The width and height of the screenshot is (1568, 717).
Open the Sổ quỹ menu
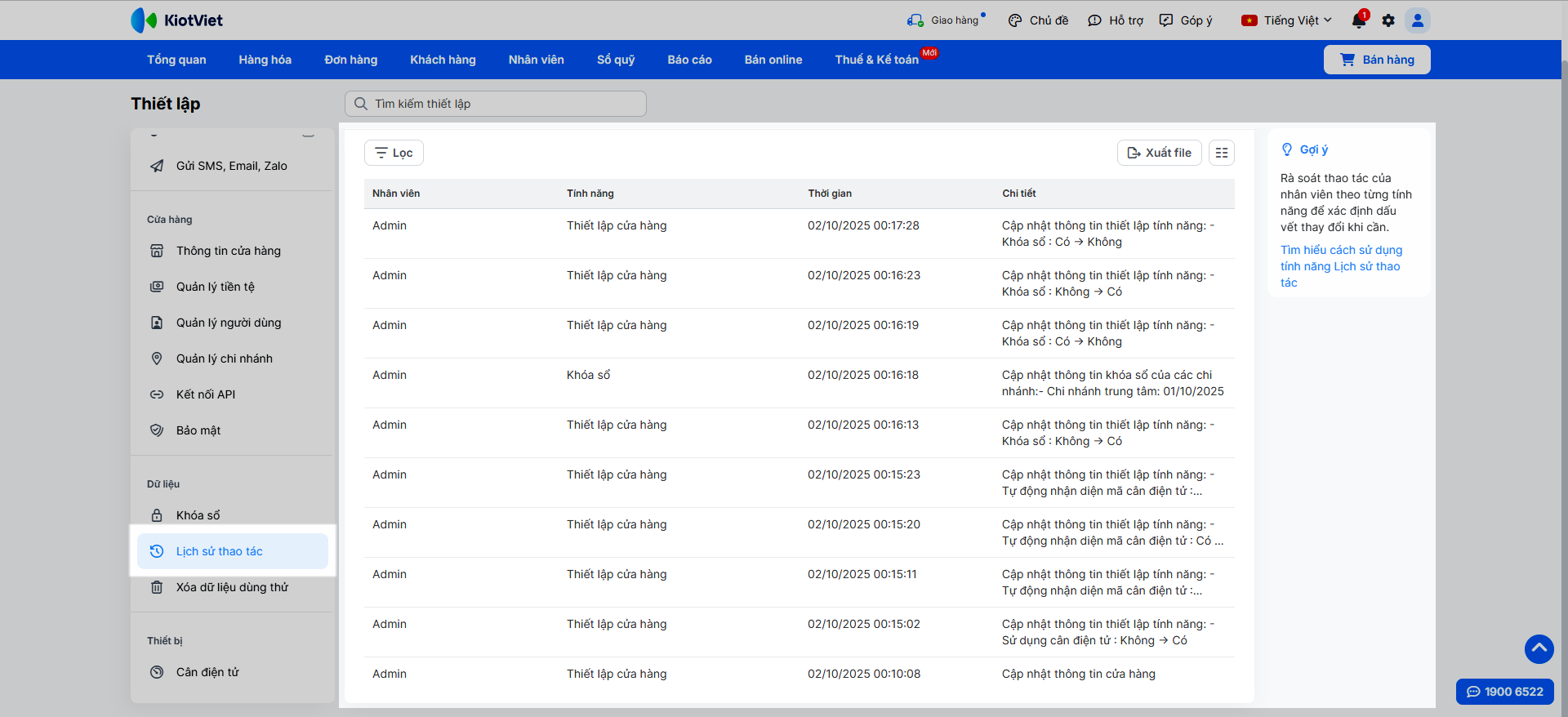616,60
